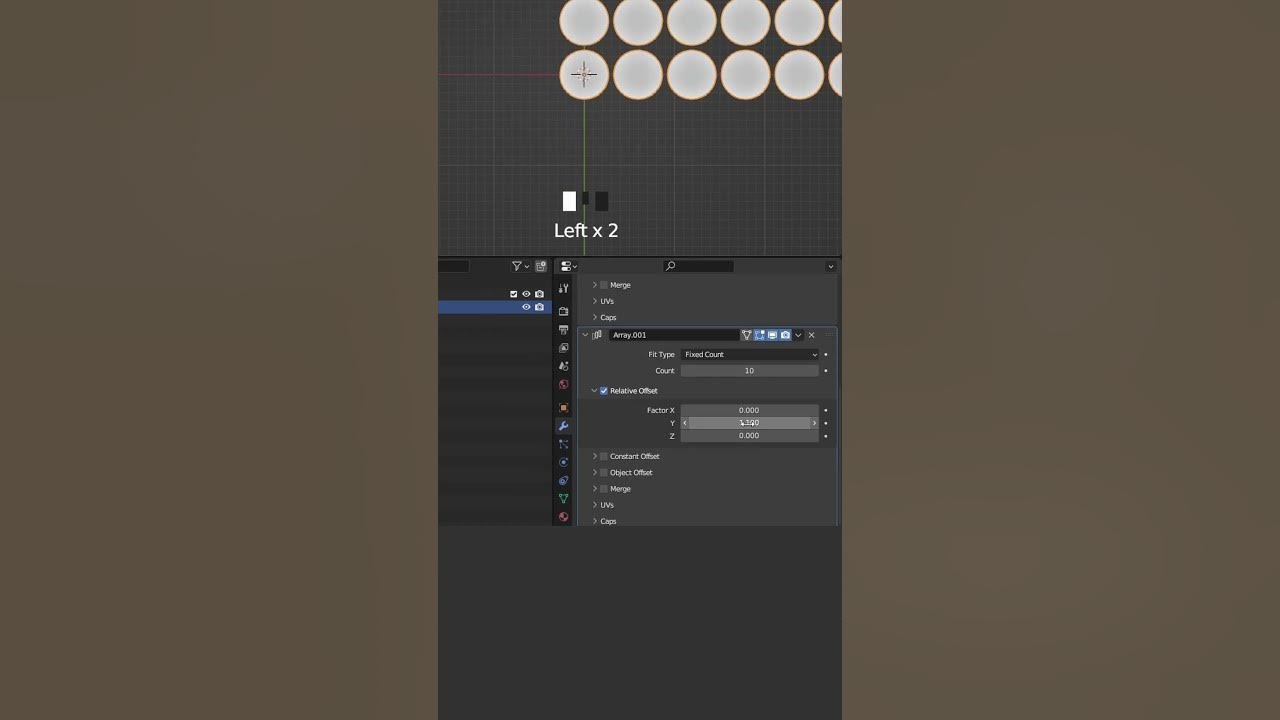This screenshot has width=1280, height=720.
Task: Uncheck the Relative Offset checkbox
Action: [x=604, y=391]
